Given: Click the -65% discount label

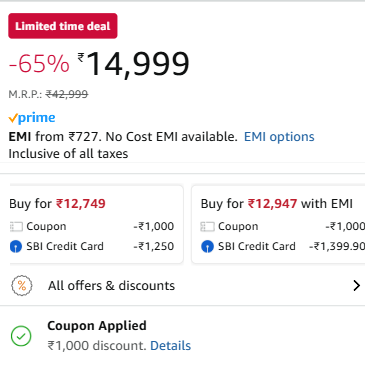Looking at the screenshot, I should 39,63.
